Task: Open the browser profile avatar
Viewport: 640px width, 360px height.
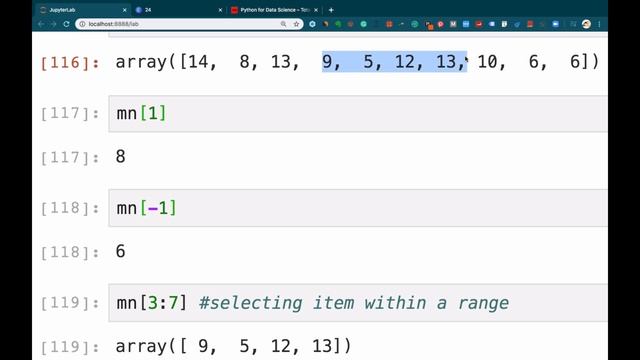Action: [x=587, y=24]
